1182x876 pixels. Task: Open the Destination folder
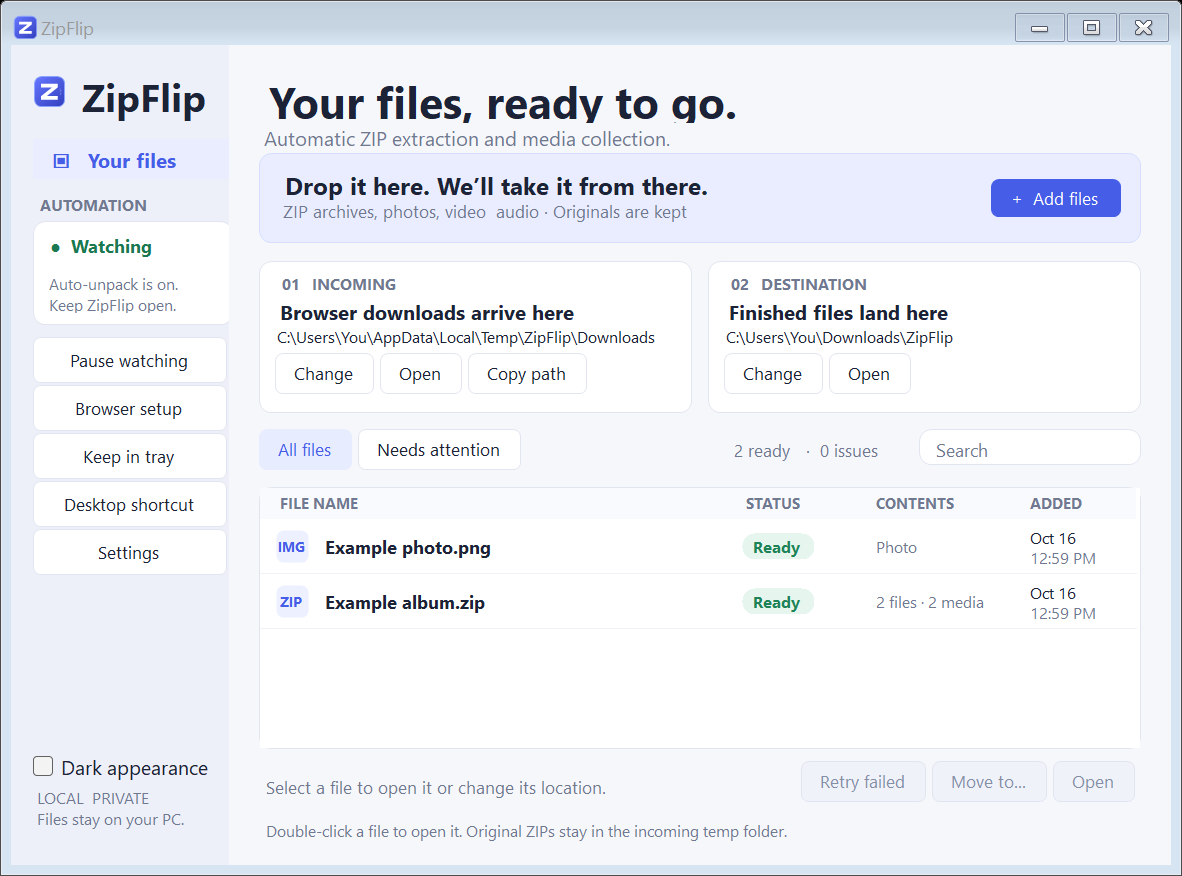pyautogui.click(x=869, y=374)
